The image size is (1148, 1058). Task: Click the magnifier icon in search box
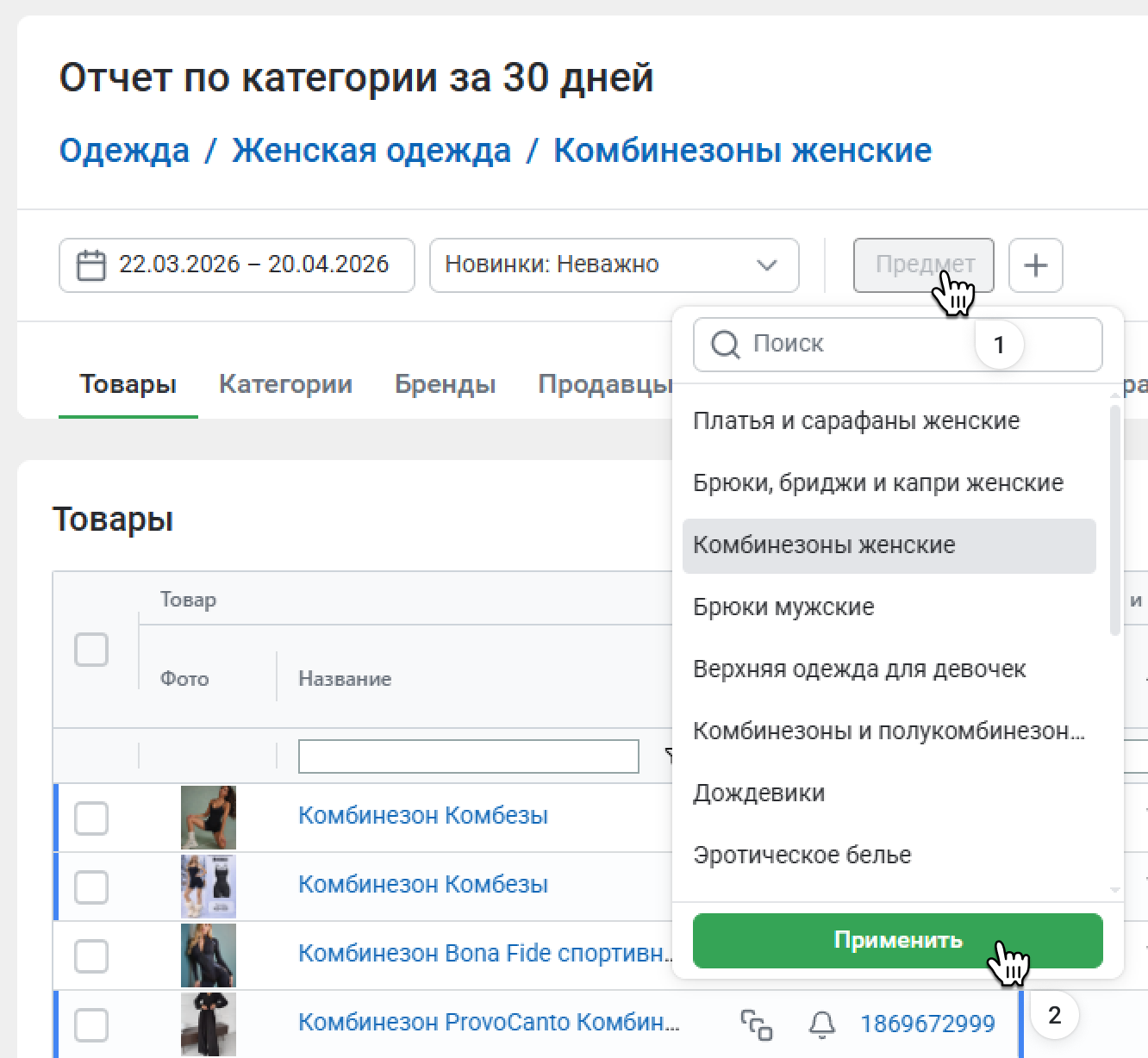coord(725,344)
